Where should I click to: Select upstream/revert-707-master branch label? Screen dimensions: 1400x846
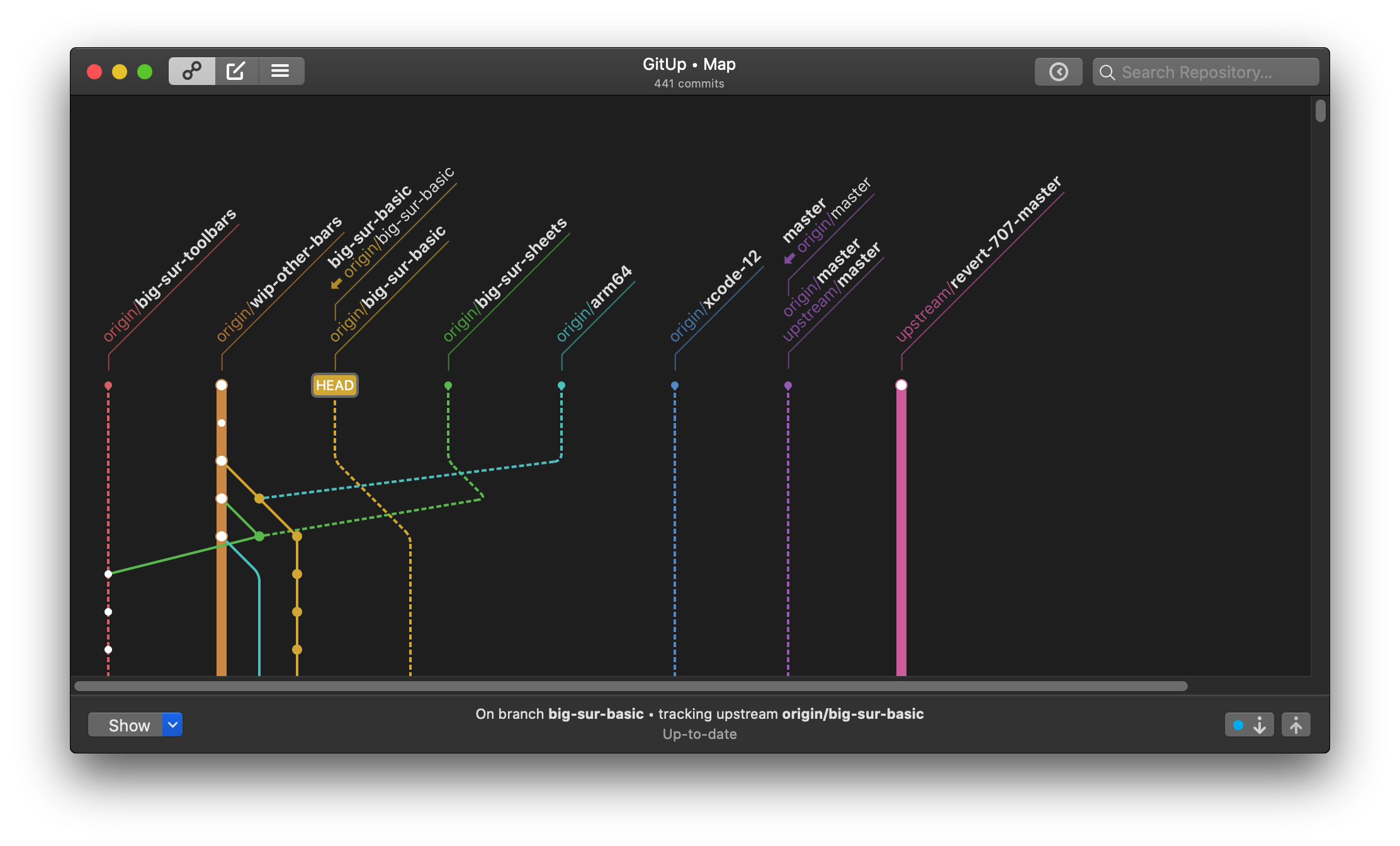(x=979, y=259)
